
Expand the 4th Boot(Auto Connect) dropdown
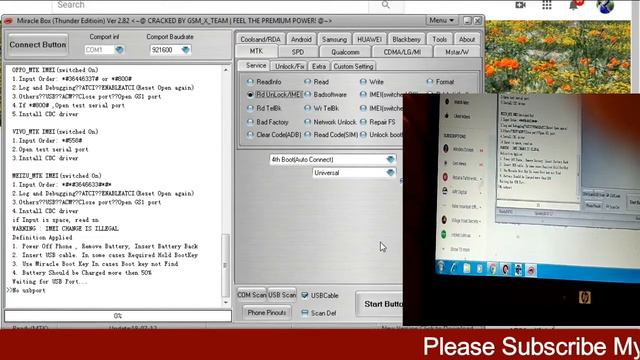391,160
